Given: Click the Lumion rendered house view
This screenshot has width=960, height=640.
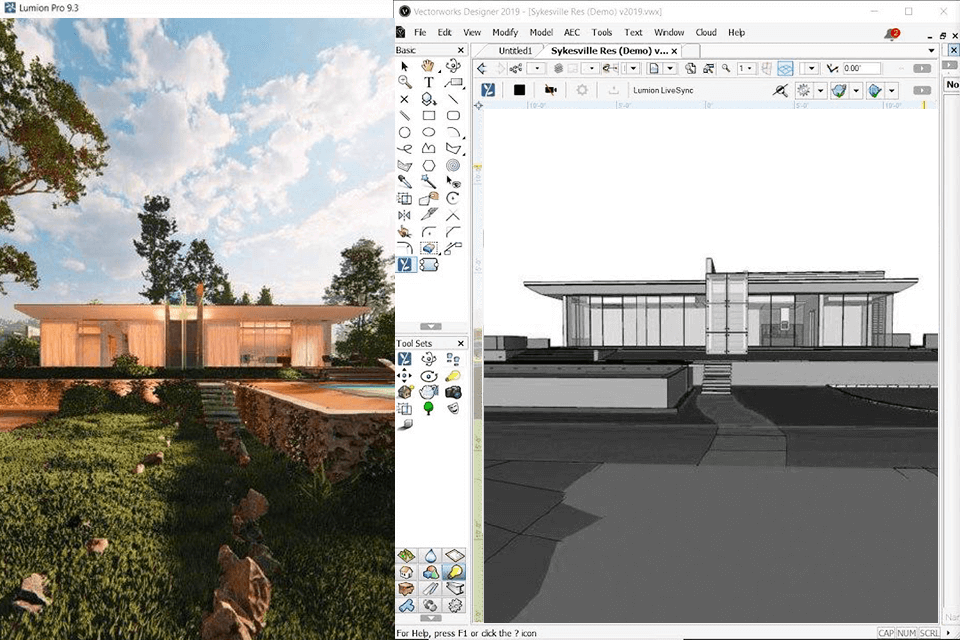Looking at the screenshot, I should [x=197, y=328].
